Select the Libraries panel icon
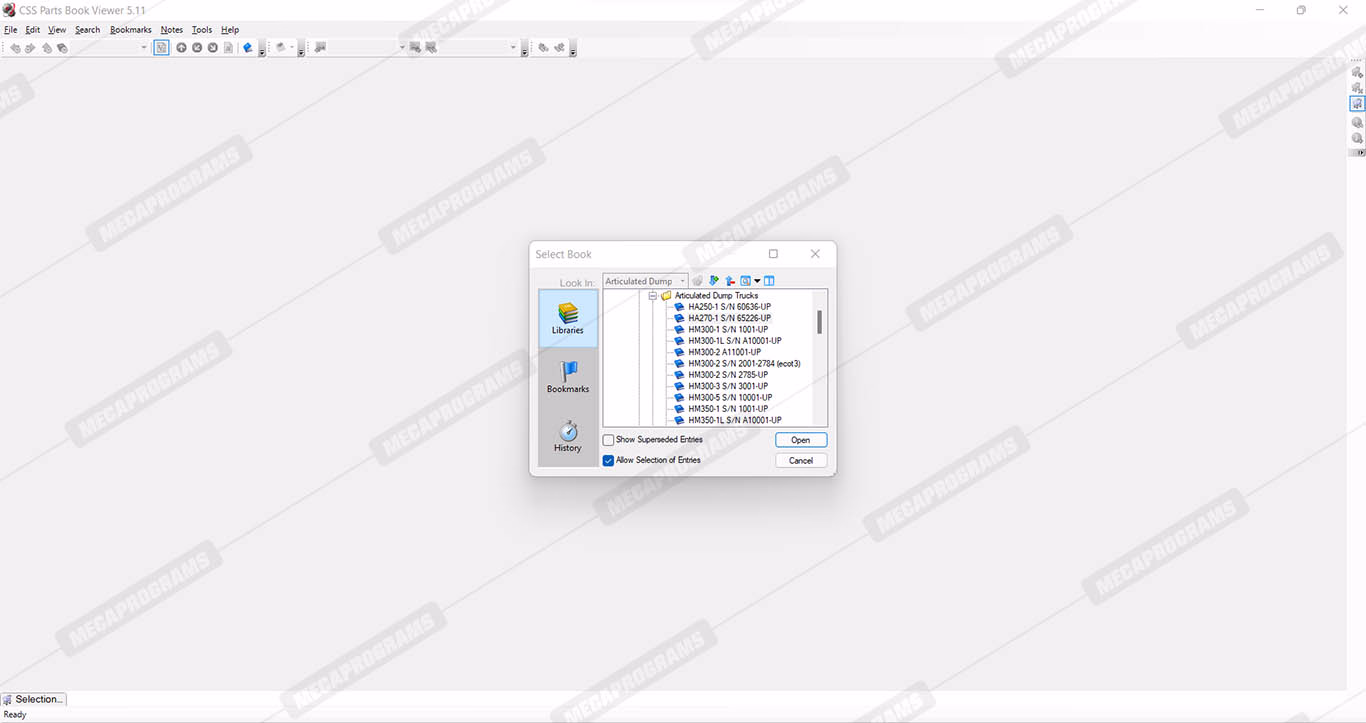Screen dimensions: 1366x723 568,318
